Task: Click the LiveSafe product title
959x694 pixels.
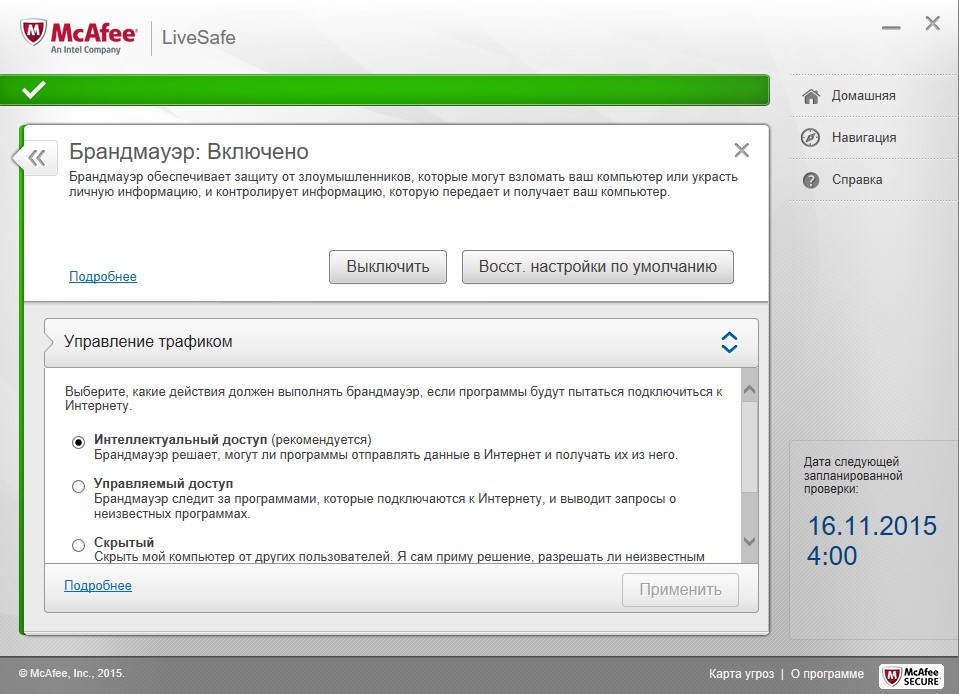Action: click(199, 37)
